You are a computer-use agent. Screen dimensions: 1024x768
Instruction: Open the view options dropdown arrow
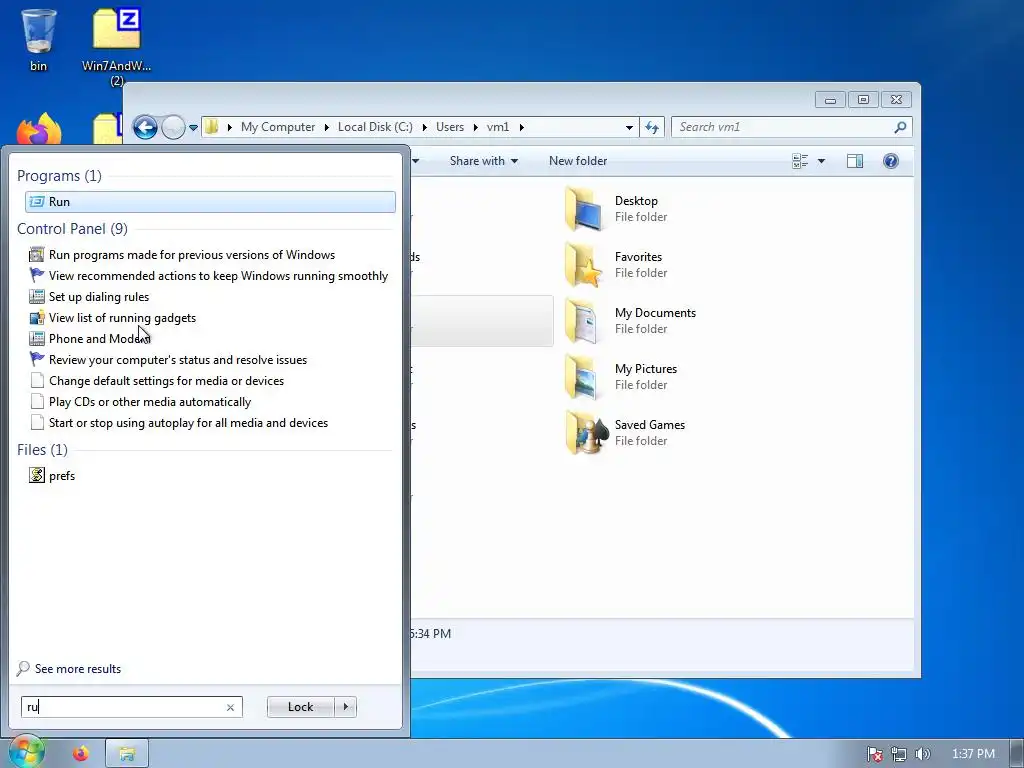point(821,161)
